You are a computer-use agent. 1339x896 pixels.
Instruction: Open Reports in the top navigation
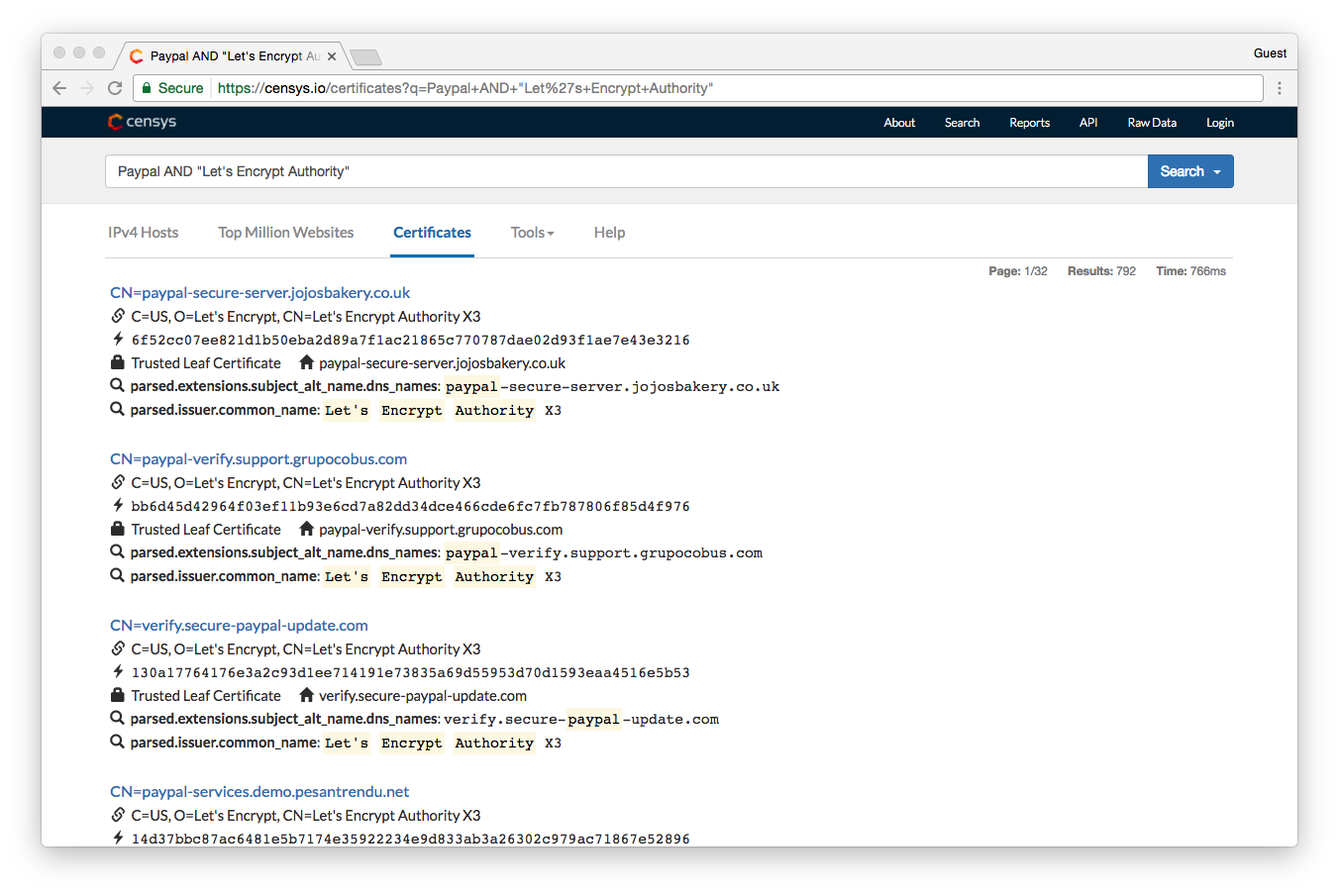click(x=1029, y=123)
